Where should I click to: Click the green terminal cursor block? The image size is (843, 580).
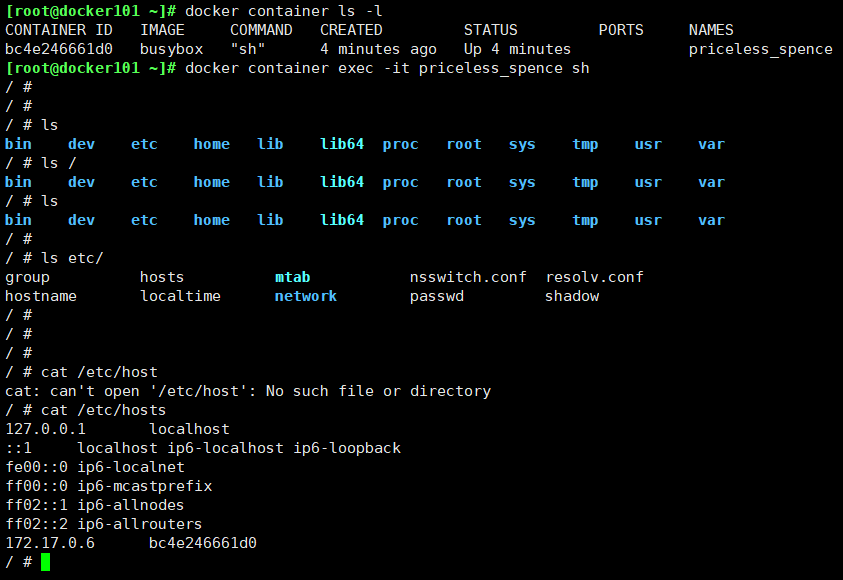pos(45,562)
